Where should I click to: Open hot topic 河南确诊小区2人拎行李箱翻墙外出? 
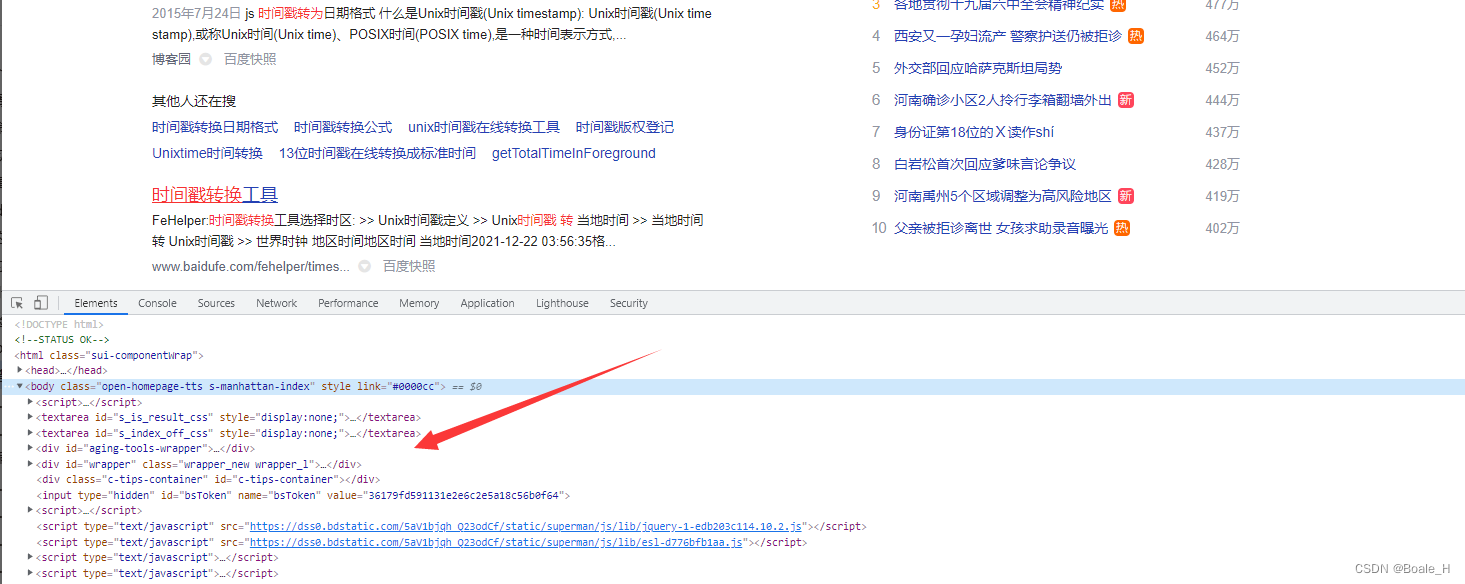(1003, 100)
